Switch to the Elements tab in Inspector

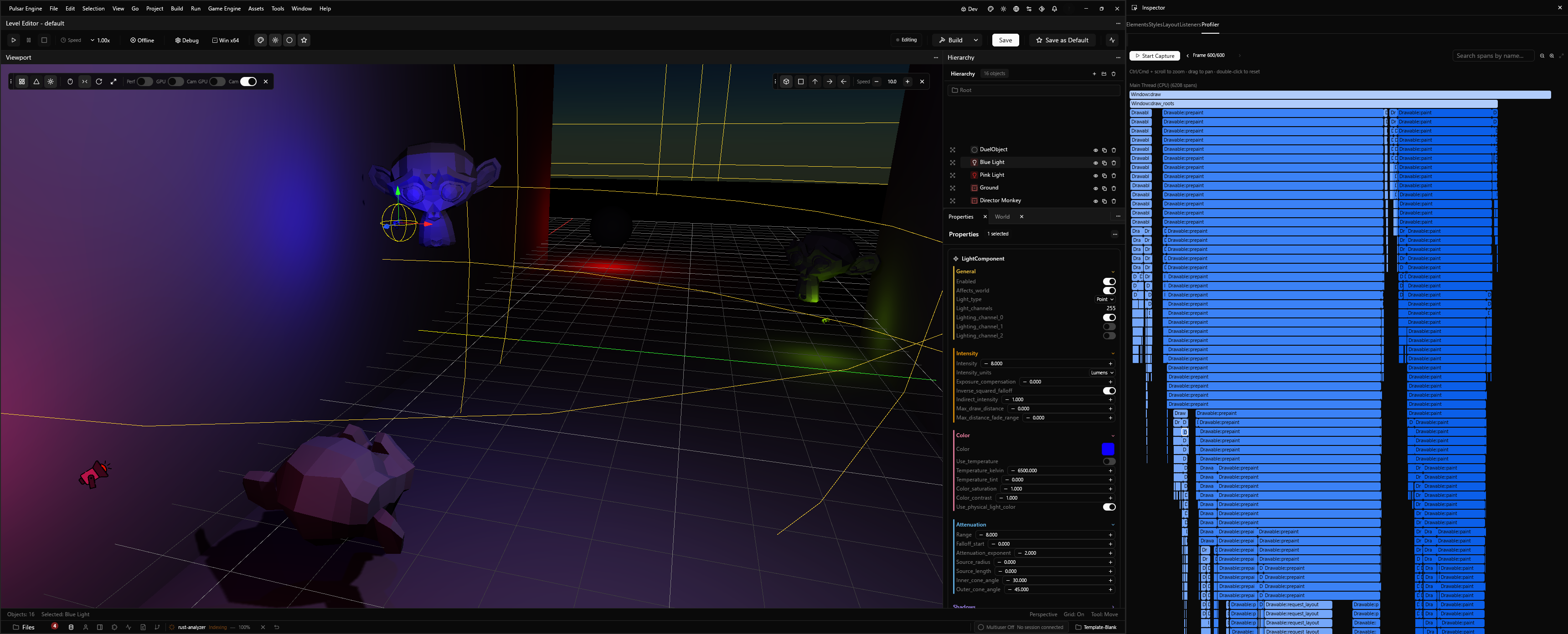point(1137,24)
